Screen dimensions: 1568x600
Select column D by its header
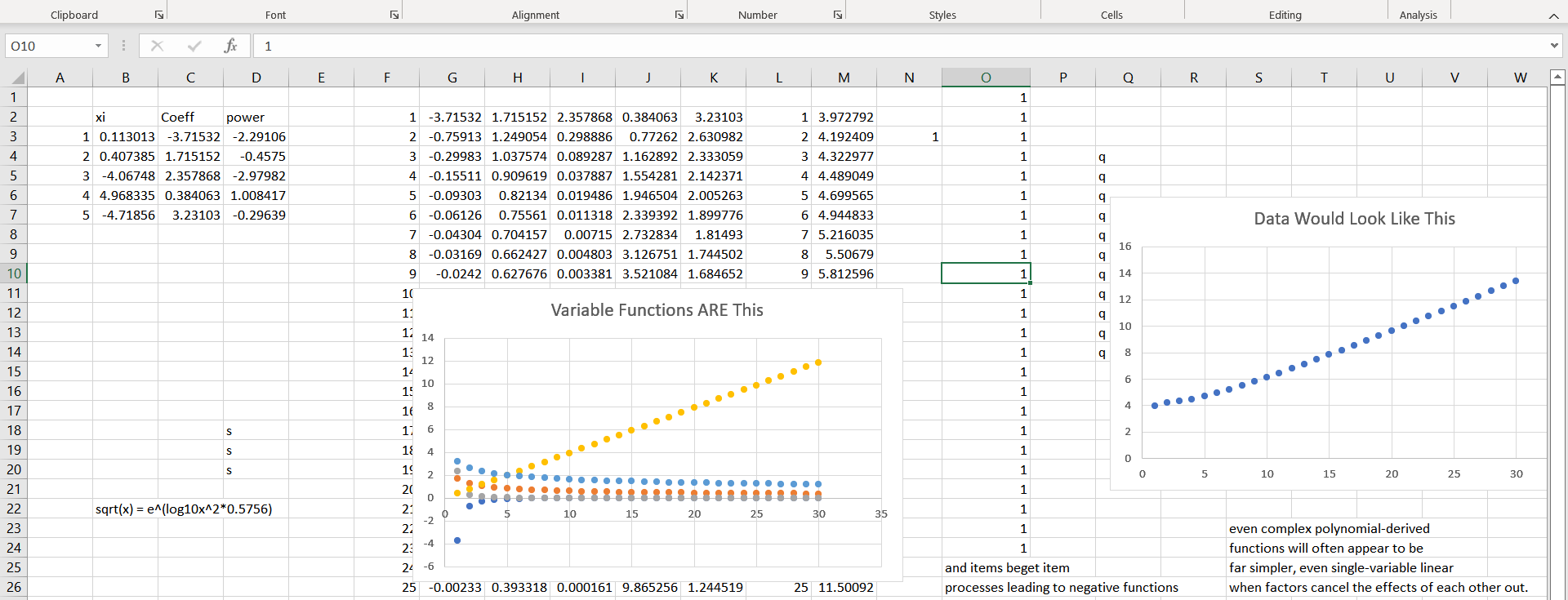tap(256, 78)
